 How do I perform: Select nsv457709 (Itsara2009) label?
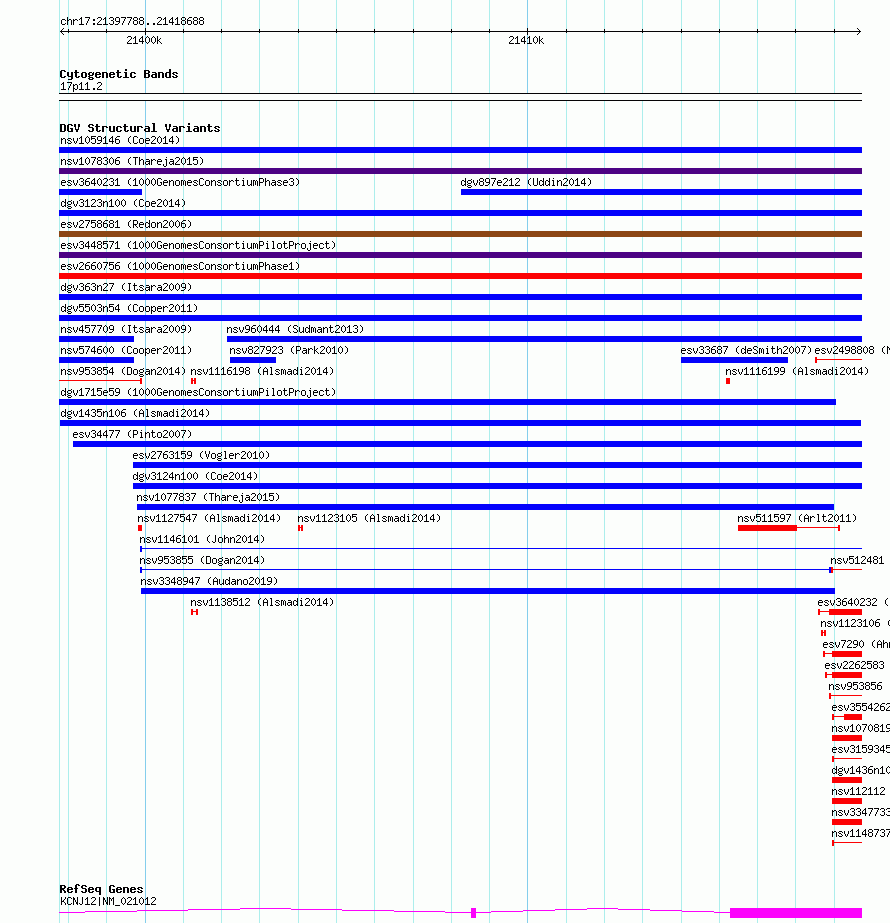click(126, 329)
